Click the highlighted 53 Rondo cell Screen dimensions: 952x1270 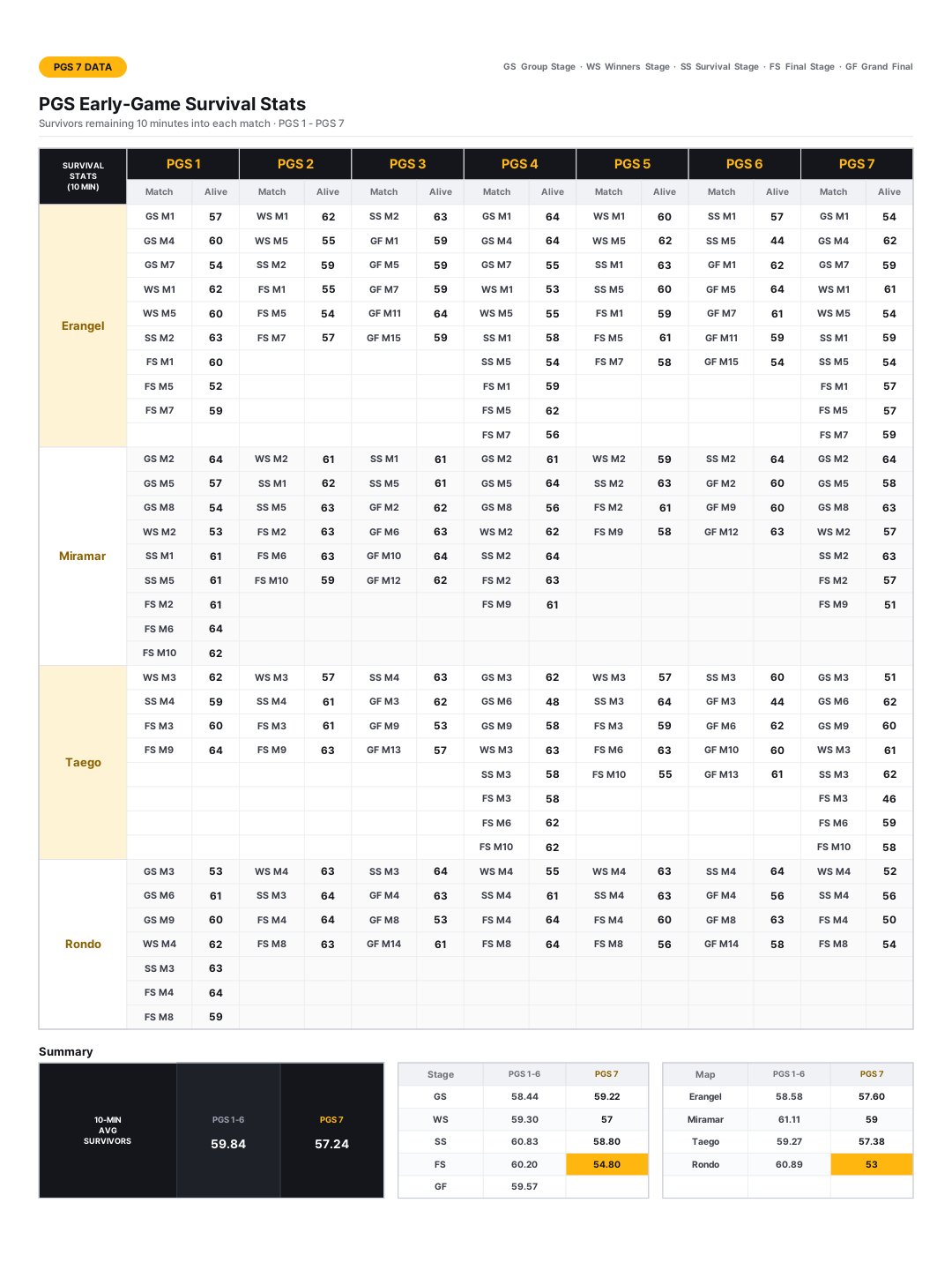872,1164
